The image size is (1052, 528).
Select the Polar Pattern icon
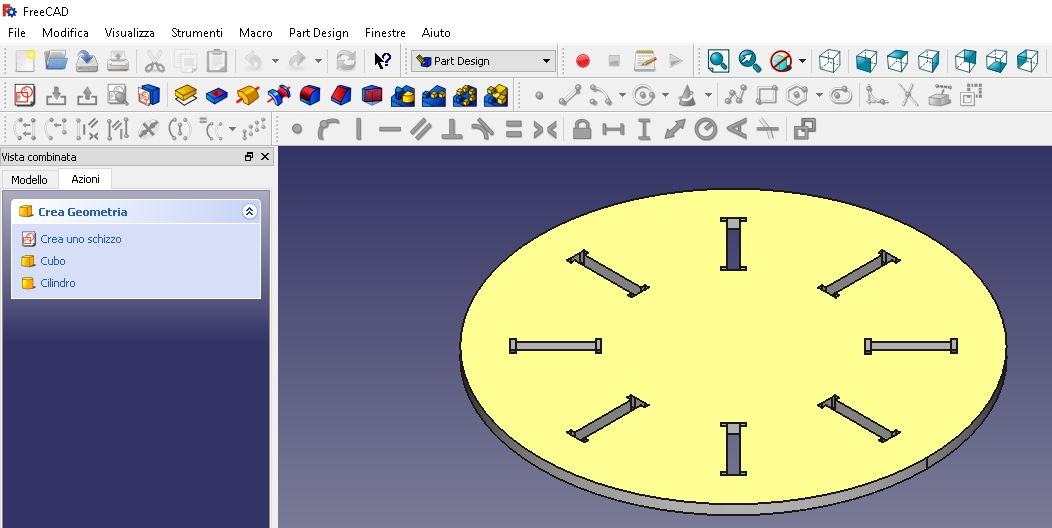[464, 95]
